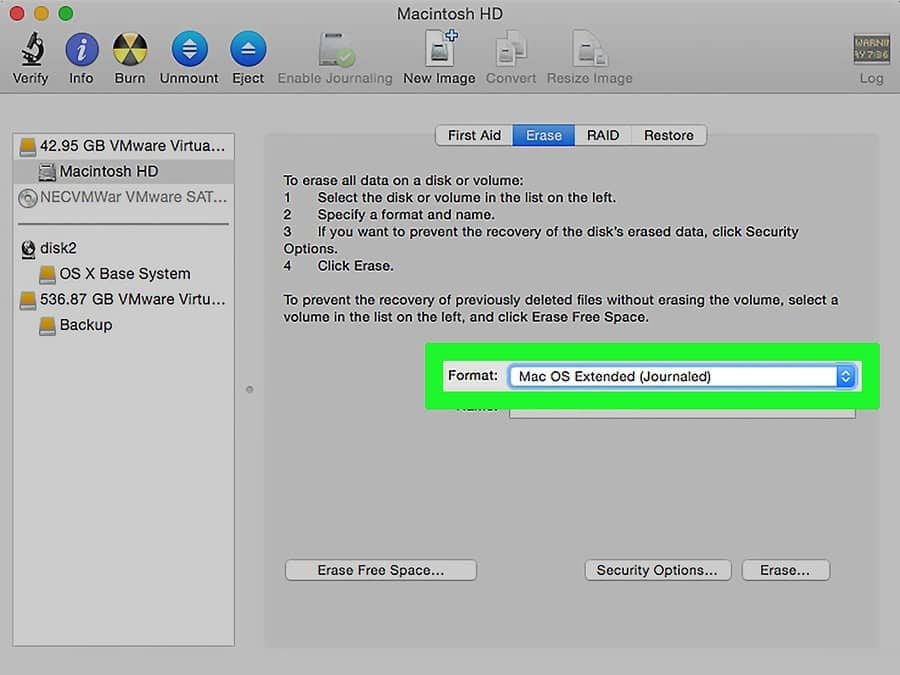Unmount the selected volume via toolbar

(x=189, y=49)
